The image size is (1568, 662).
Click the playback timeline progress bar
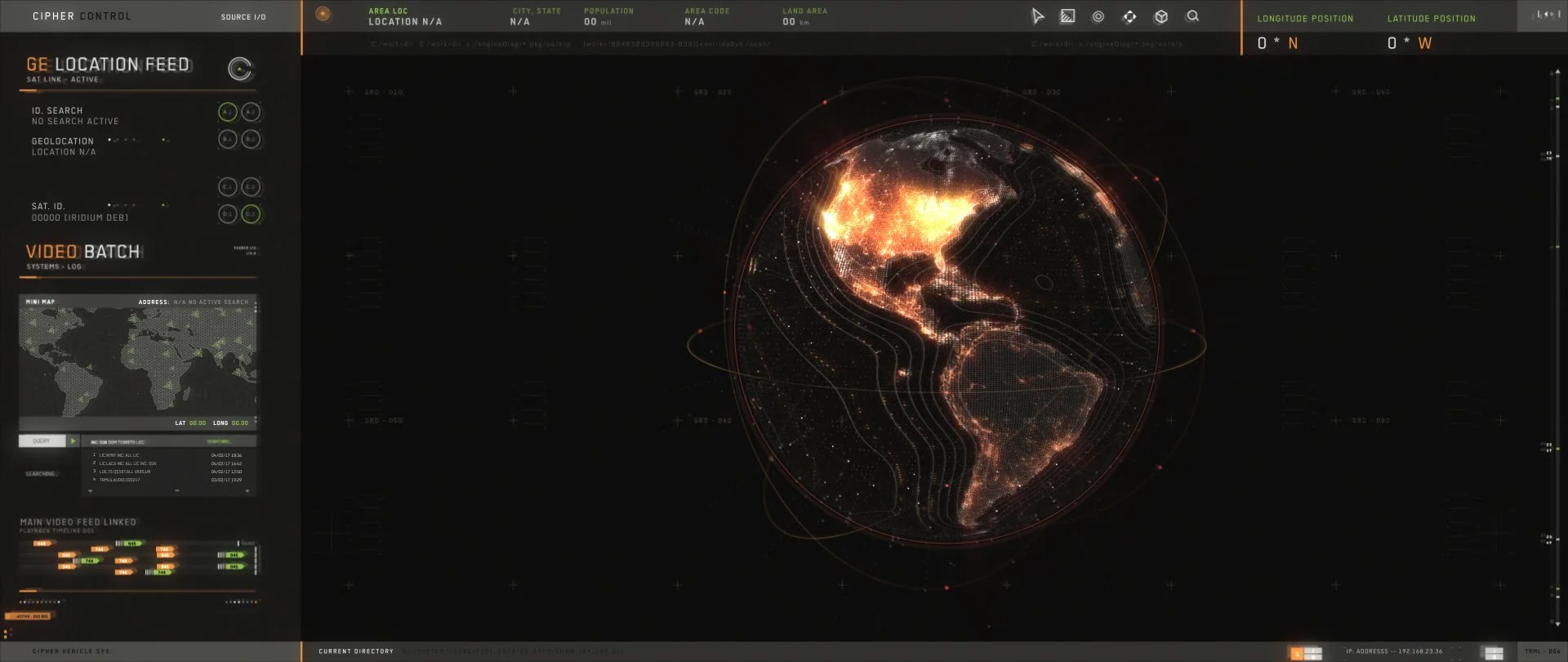[137, 590]
